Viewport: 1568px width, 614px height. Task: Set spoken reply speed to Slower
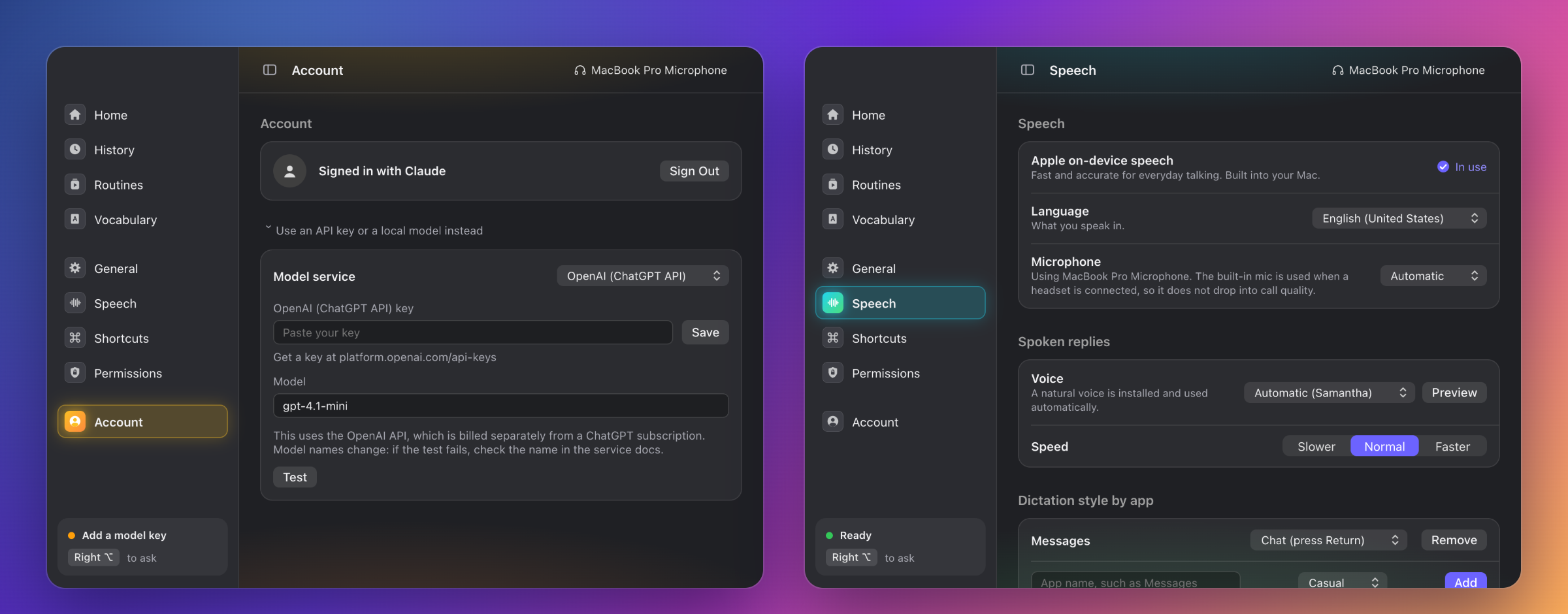point(1316,447)
